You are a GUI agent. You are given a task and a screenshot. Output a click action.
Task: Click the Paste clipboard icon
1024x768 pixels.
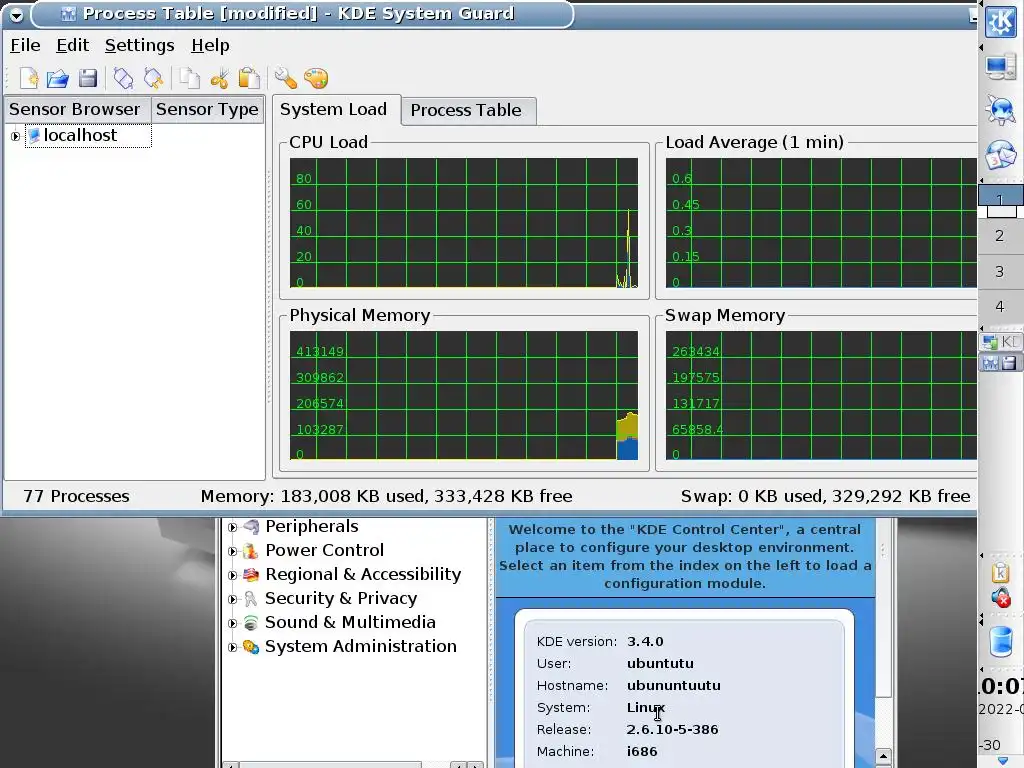(x=249, y=78)
